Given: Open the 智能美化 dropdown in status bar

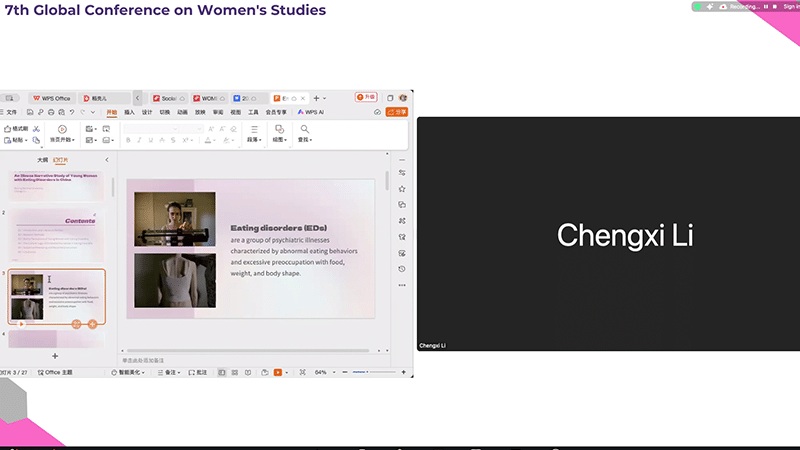Looking at the screenshot, I should pyautogui.click(x=130, y=372).
